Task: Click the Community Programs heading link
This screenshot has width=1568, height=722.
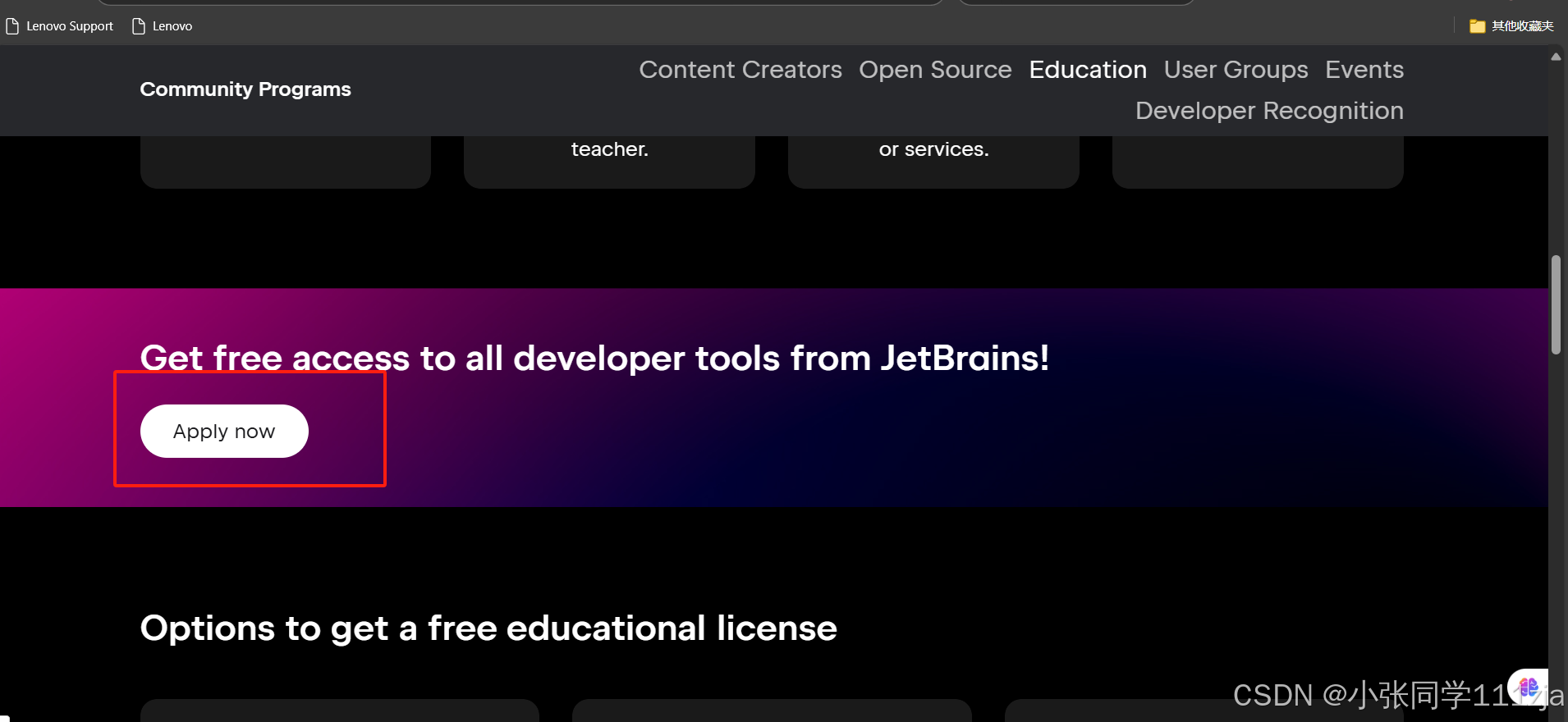Action: [245, 89]
